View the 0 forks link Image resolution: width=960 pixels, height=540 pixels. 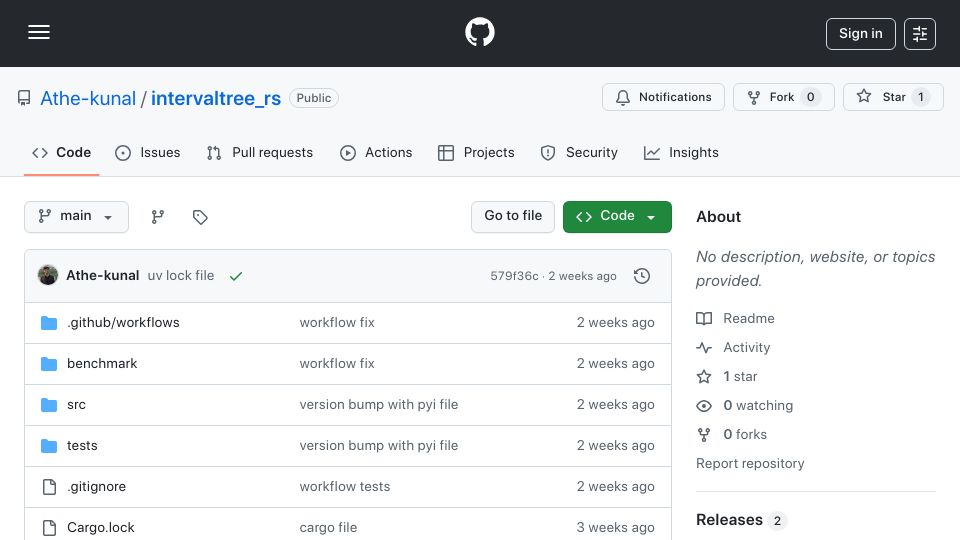pyautogui.click(x=744, y=435)
